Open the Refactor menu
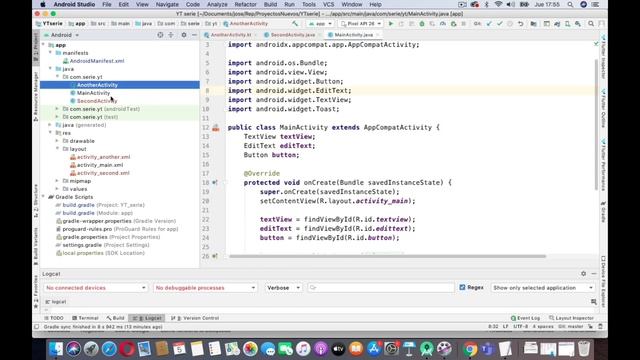The width and height of the screenshot is (640, 360). click(x=245, y=4)
